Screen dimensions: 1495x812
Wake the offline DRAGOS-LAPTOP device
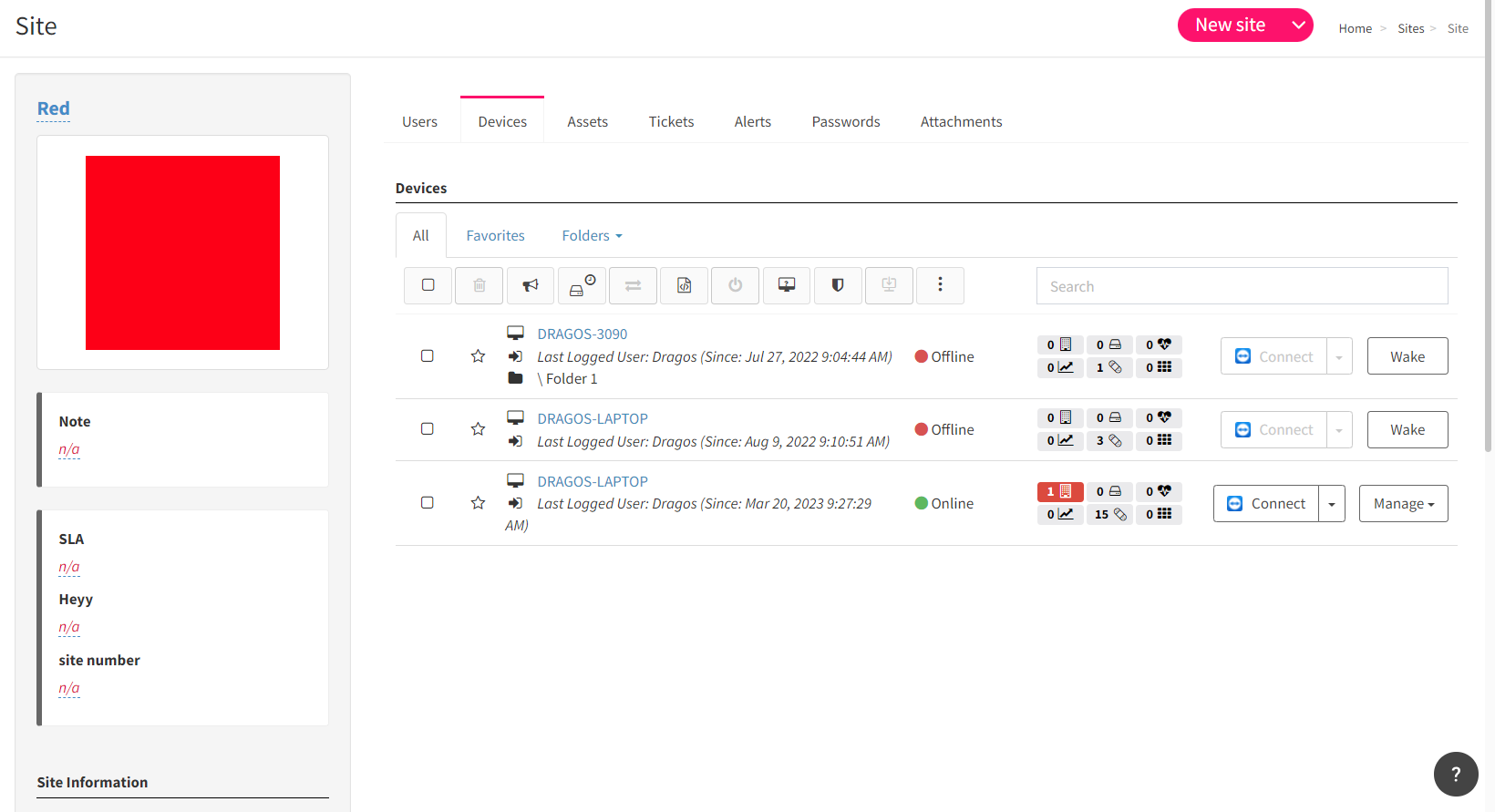pos(1407,429)
